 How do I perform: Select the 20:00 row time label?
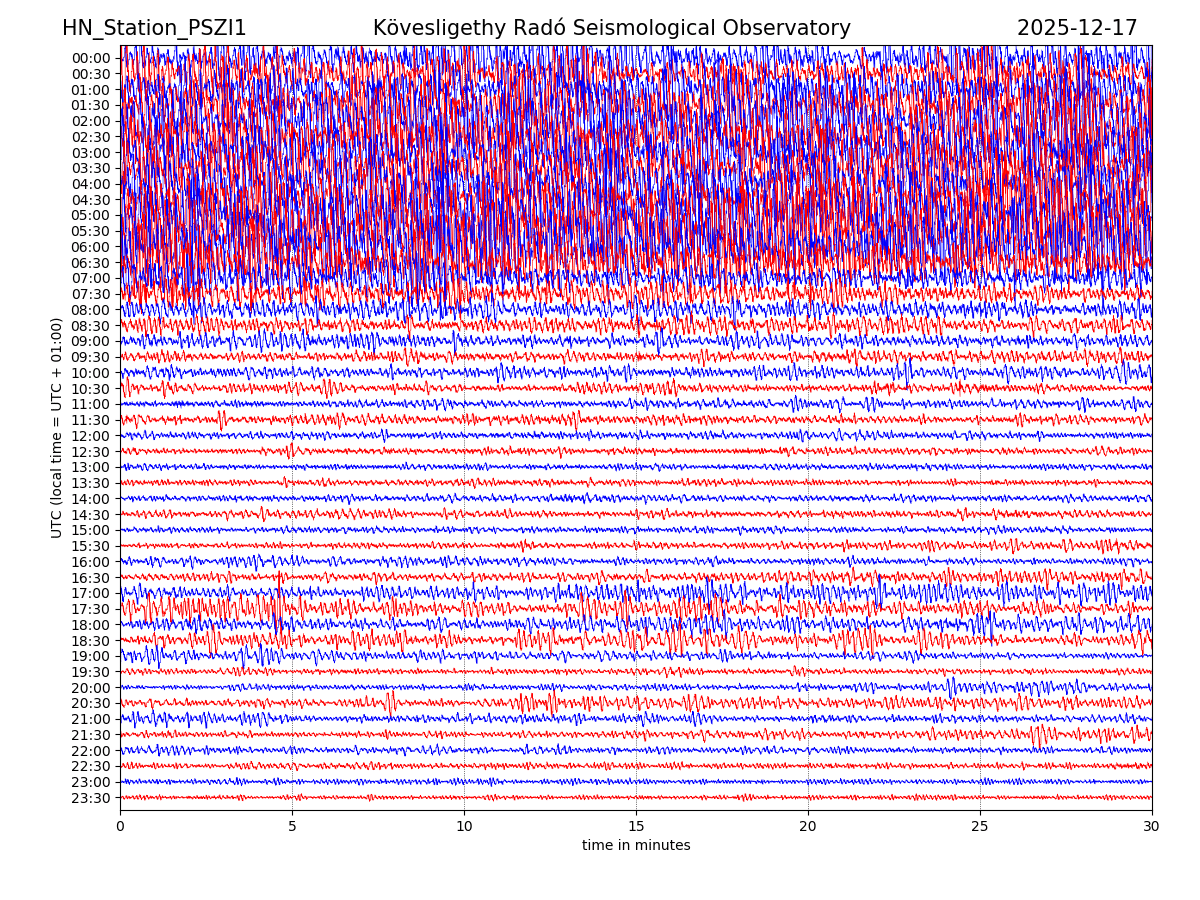[x=90, y=688]
